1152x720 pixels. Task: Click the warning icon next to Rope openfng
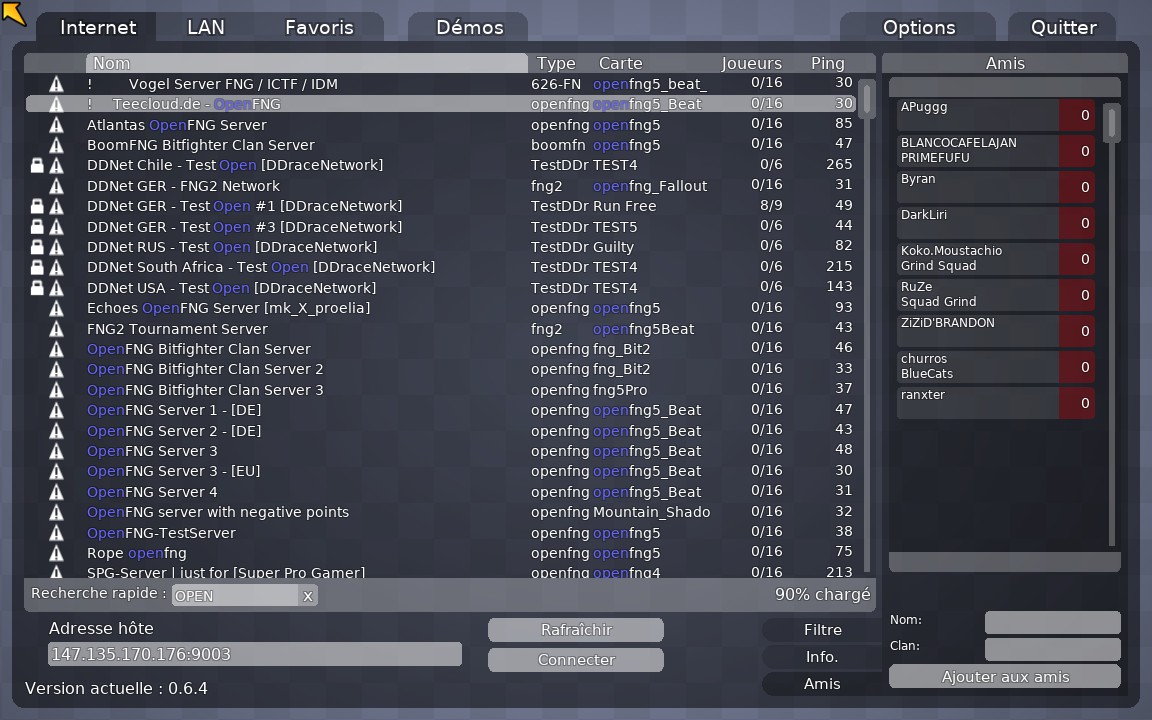(56, 553)
